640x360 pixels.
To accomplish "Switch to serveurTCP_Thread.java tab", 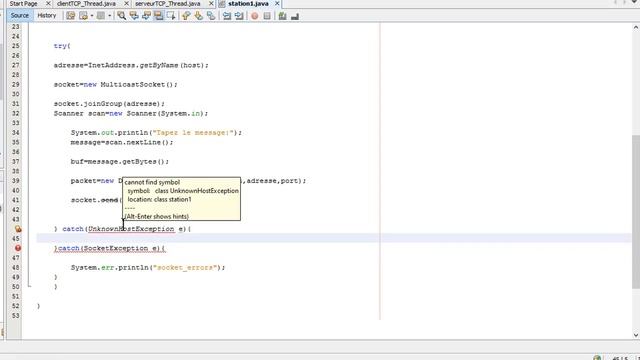I will [x=167, y=3].
